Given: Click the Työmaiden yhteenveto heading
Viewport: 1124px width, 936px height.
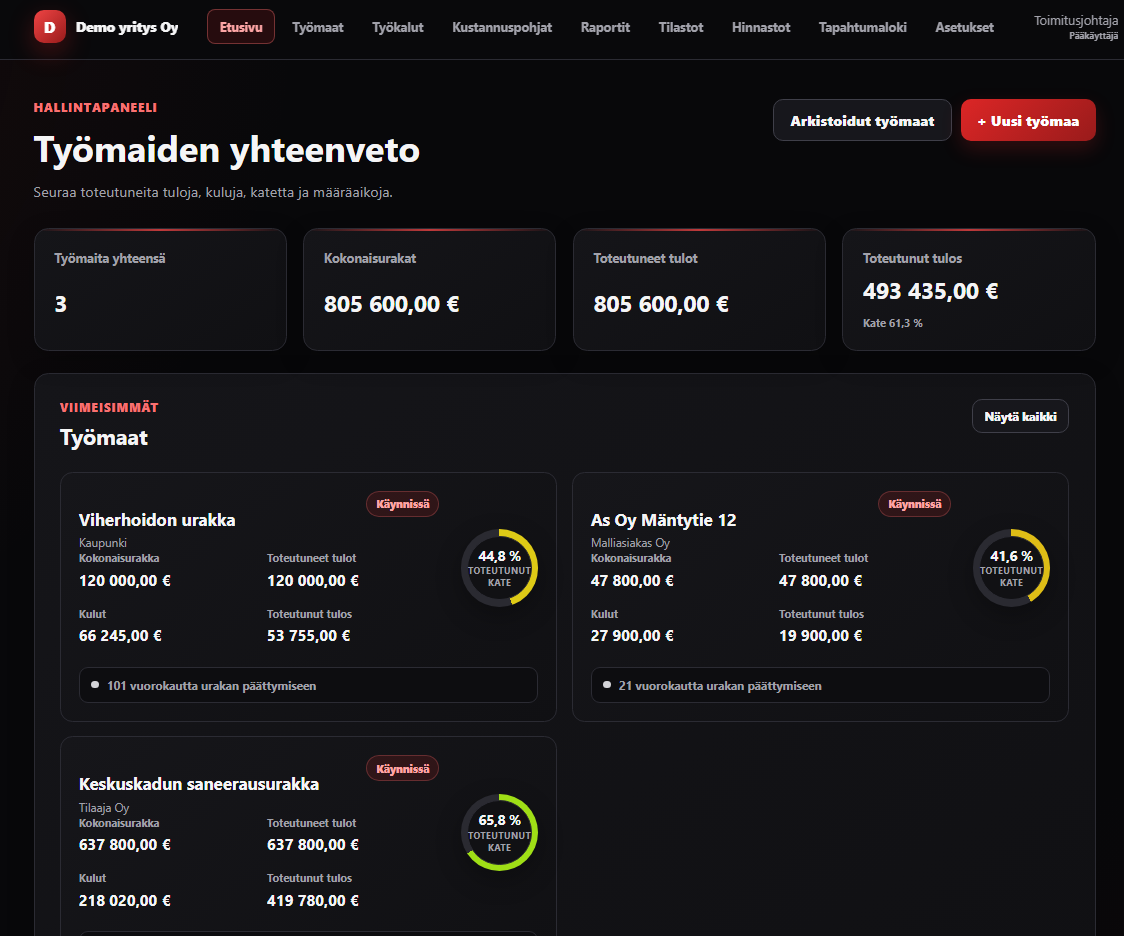Looking at the screenshot, I should click(x=227, y=151).
